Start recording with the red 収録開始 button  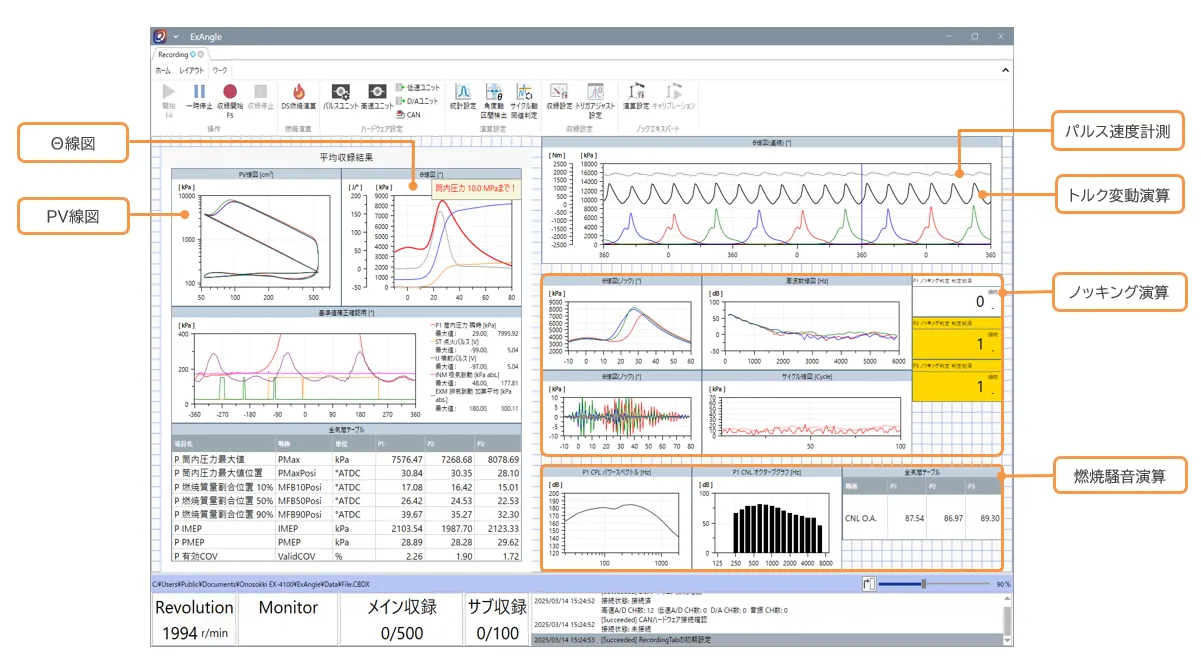(x=229, y=92)
